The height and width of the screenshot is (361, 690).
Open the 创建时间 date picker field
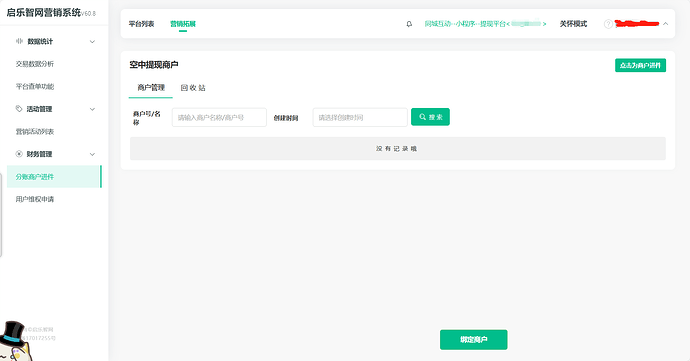click(x=360, y=118)
